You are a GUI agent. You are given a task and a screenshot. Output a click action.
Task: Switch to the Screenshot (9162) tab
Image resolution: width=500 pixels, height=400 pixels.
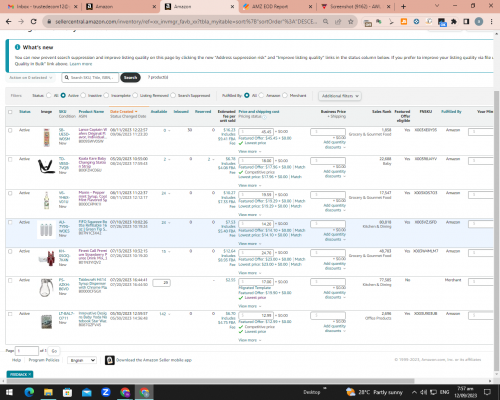click(x=354, y=6)
